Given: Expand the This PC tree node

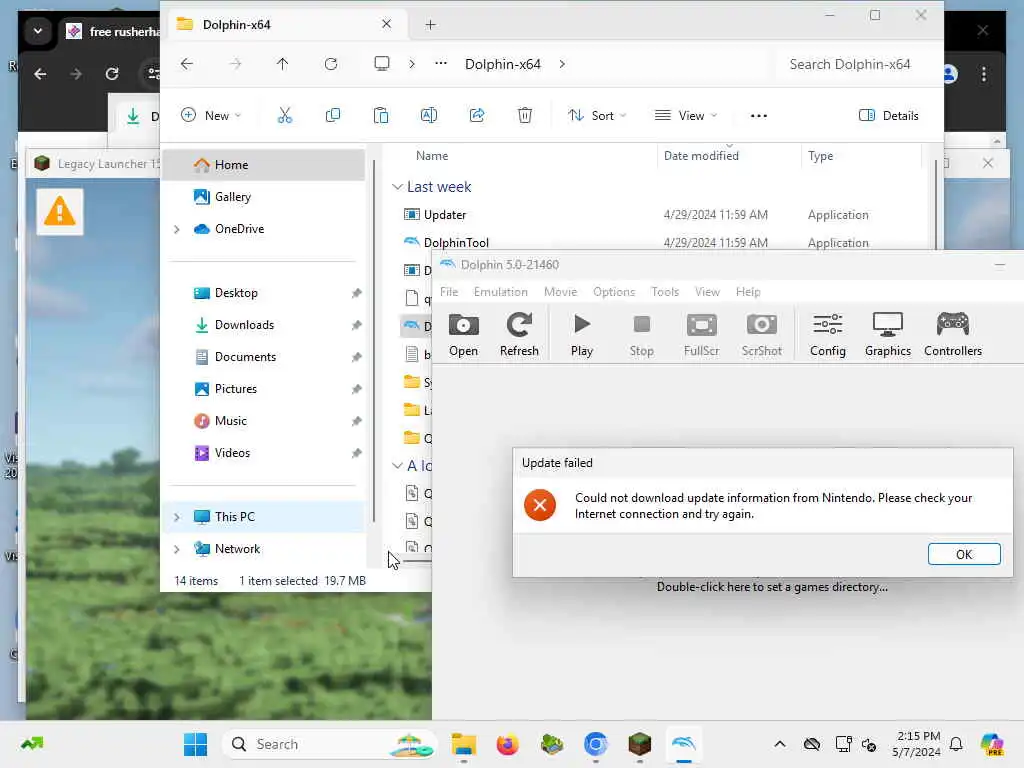Looking at the screenshot, I should [177, 517].
